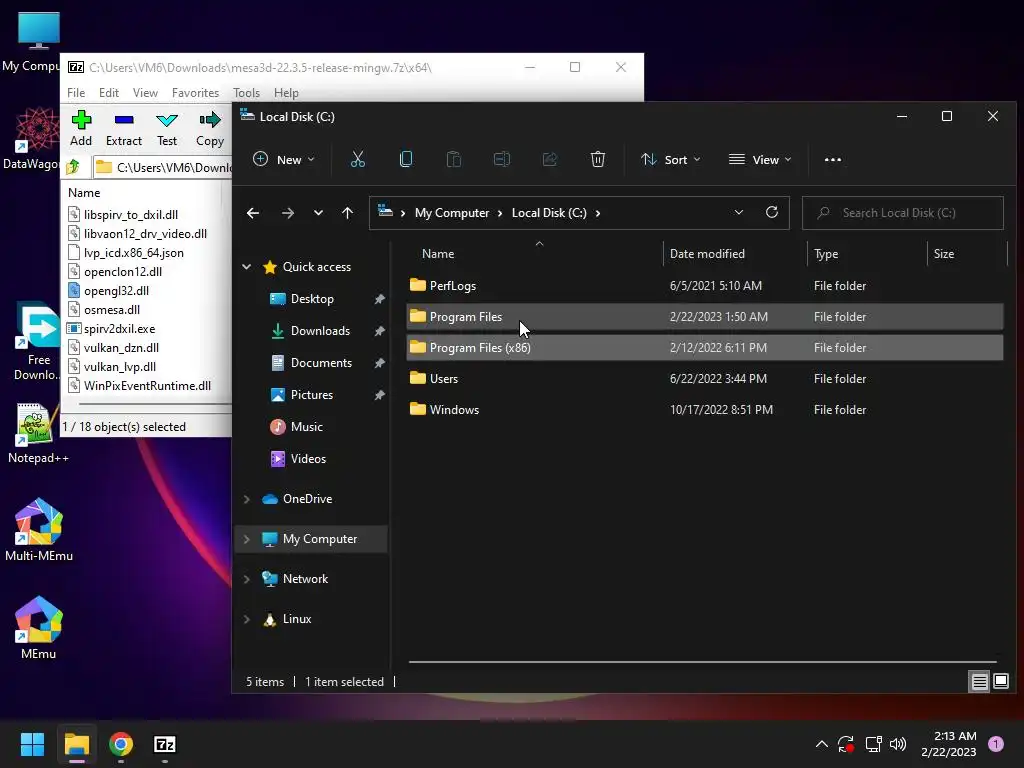The image size is (1024, 768).
Task: Click the clock and date on taskbar
Action: pyautogui.click(x=949, y=744)
